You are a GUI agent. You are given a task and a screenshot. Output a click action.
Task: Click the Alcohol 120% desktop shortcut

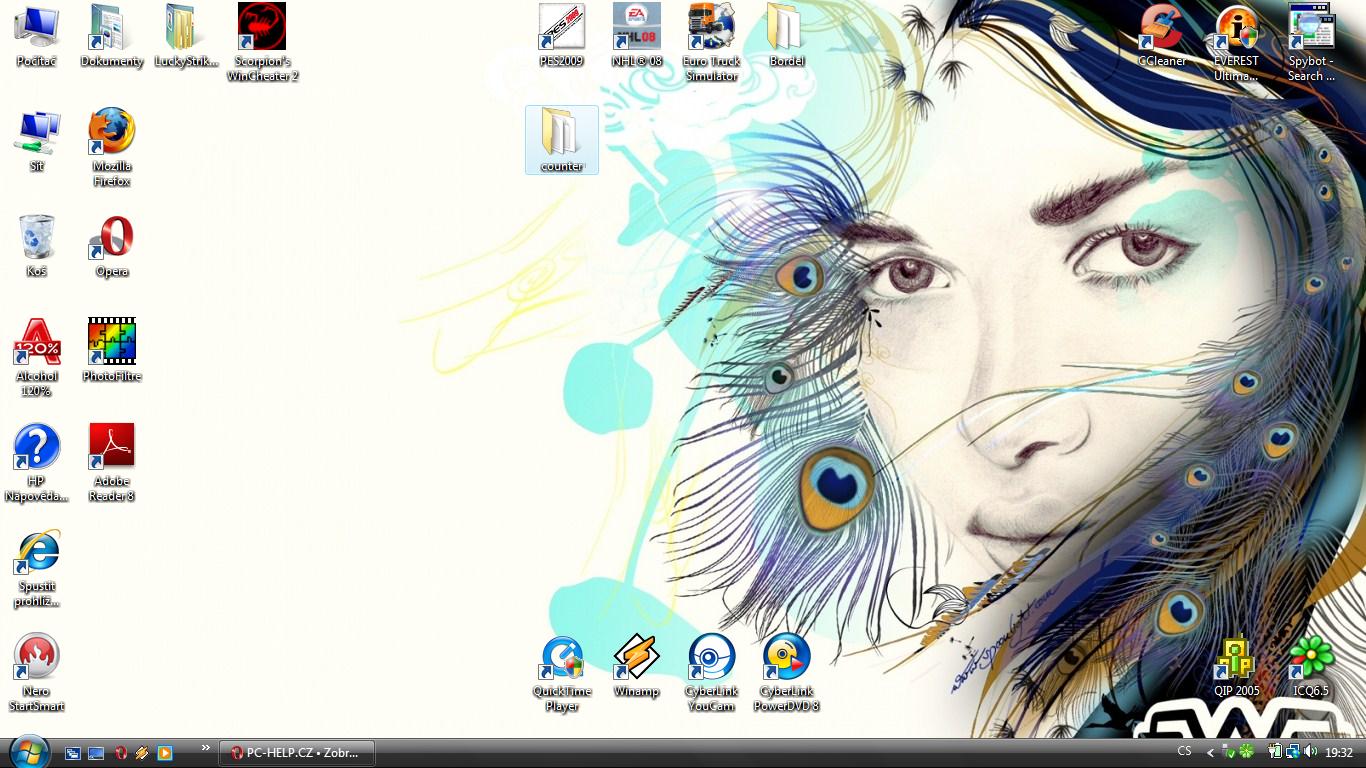pyautogui.click(x=37, y=343)
